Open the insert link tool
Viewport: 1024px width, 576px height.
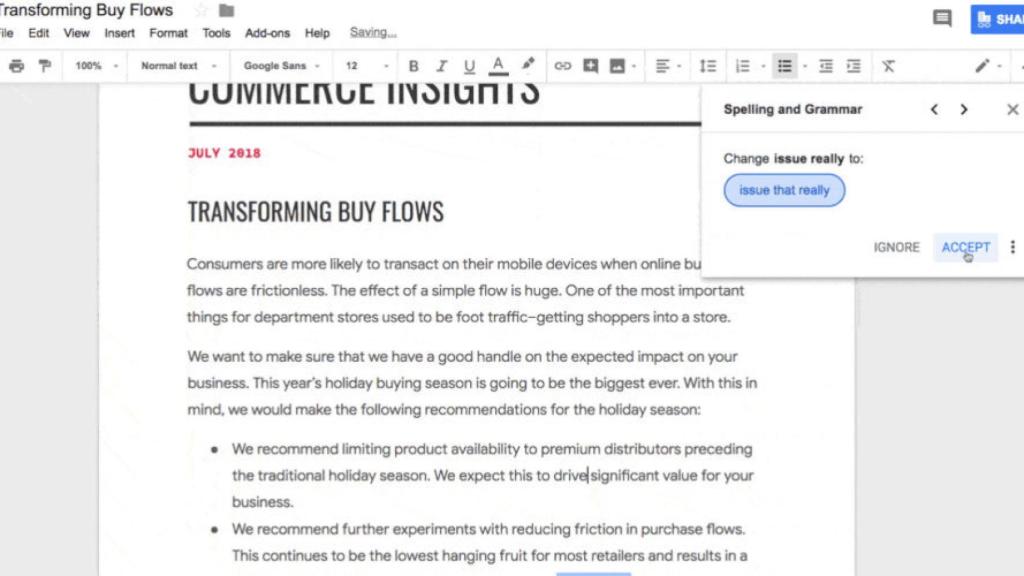click(x=562, y=65)
